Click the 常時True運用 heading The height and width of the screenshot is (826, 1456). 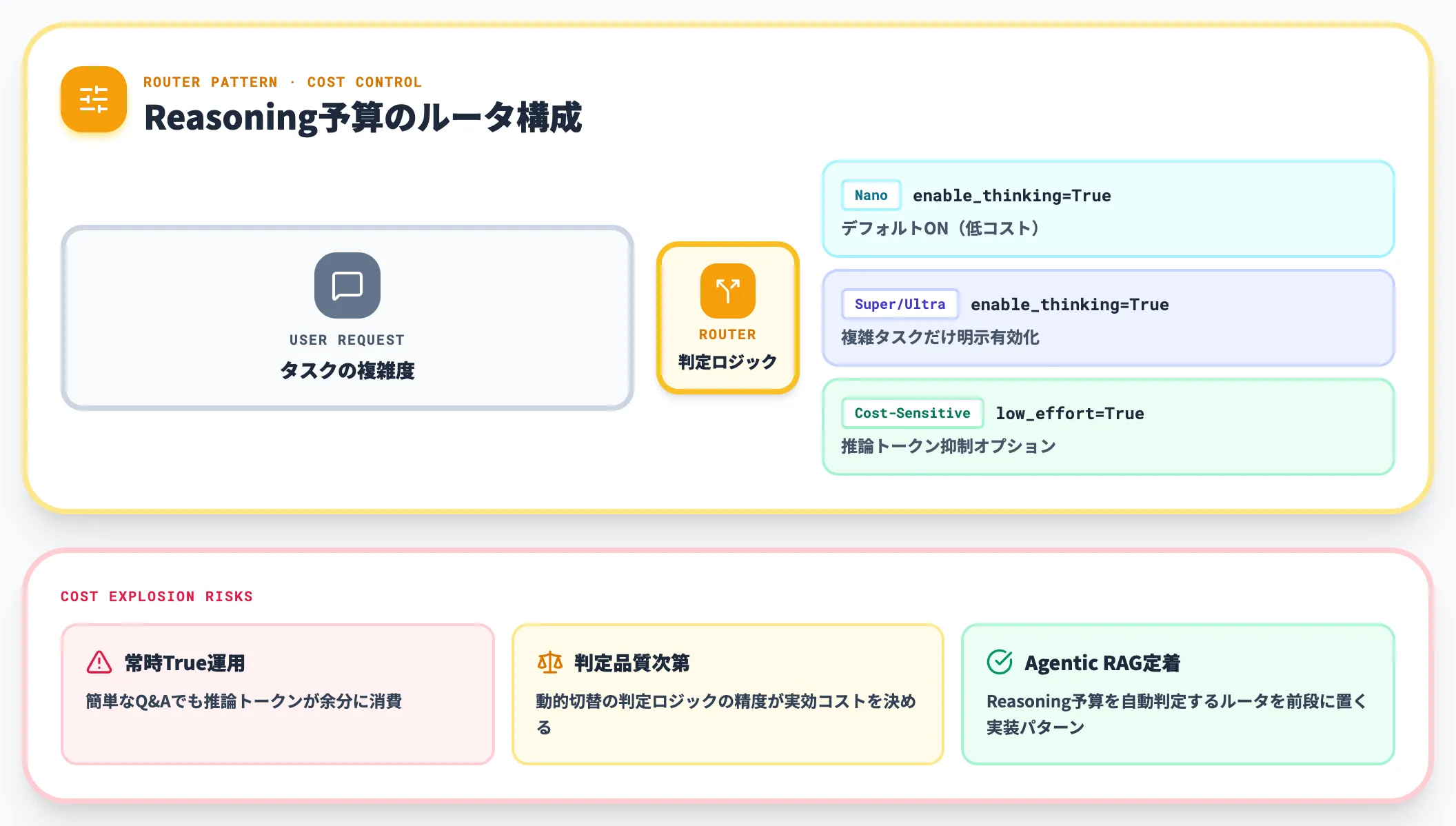(x=185, y=663)
